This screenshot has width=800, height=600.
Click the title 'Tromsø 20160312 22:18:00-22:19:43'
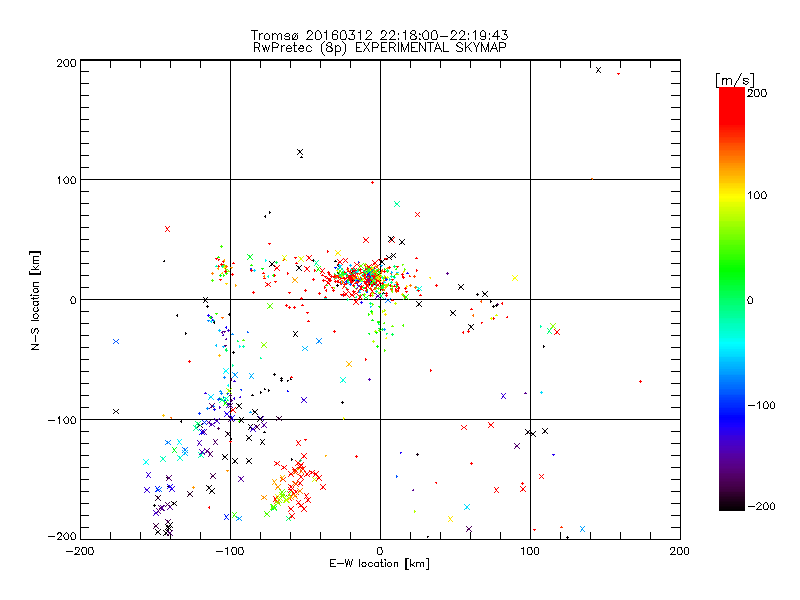[x=379, y=35]
